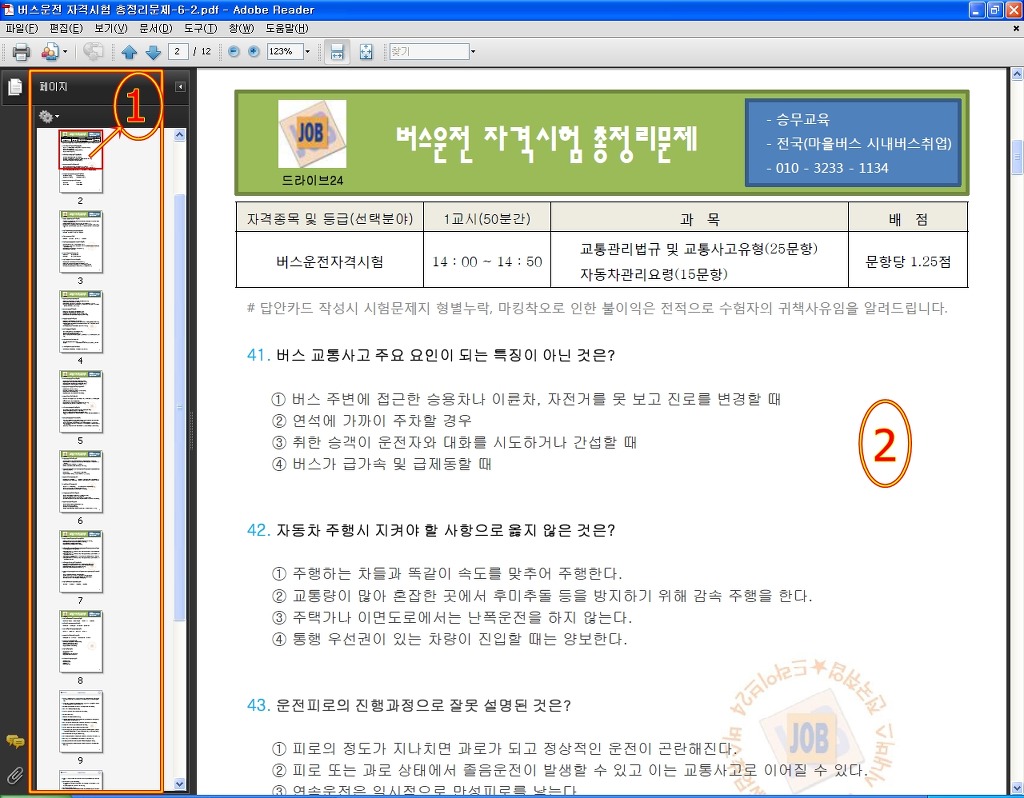This screenshot has height=798, width=1024.
Task: Click document scroll up arrow
Action: (x=1017, y=74)
